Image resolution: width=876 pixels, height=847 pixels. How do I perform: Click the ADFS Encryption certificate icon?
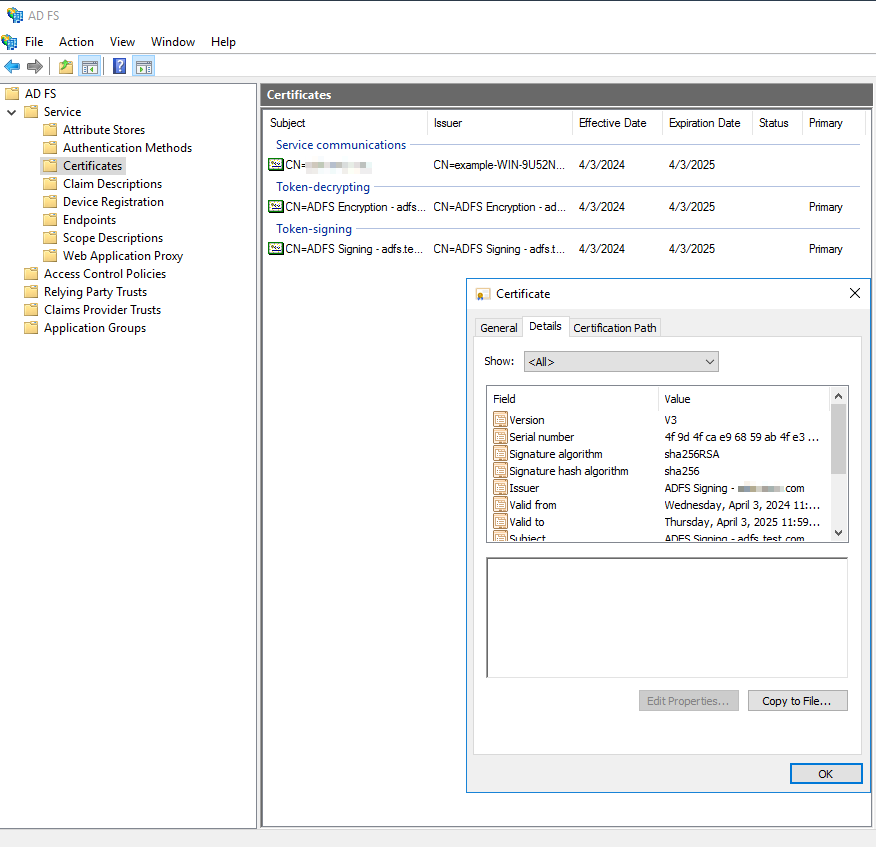coord(275,207)
